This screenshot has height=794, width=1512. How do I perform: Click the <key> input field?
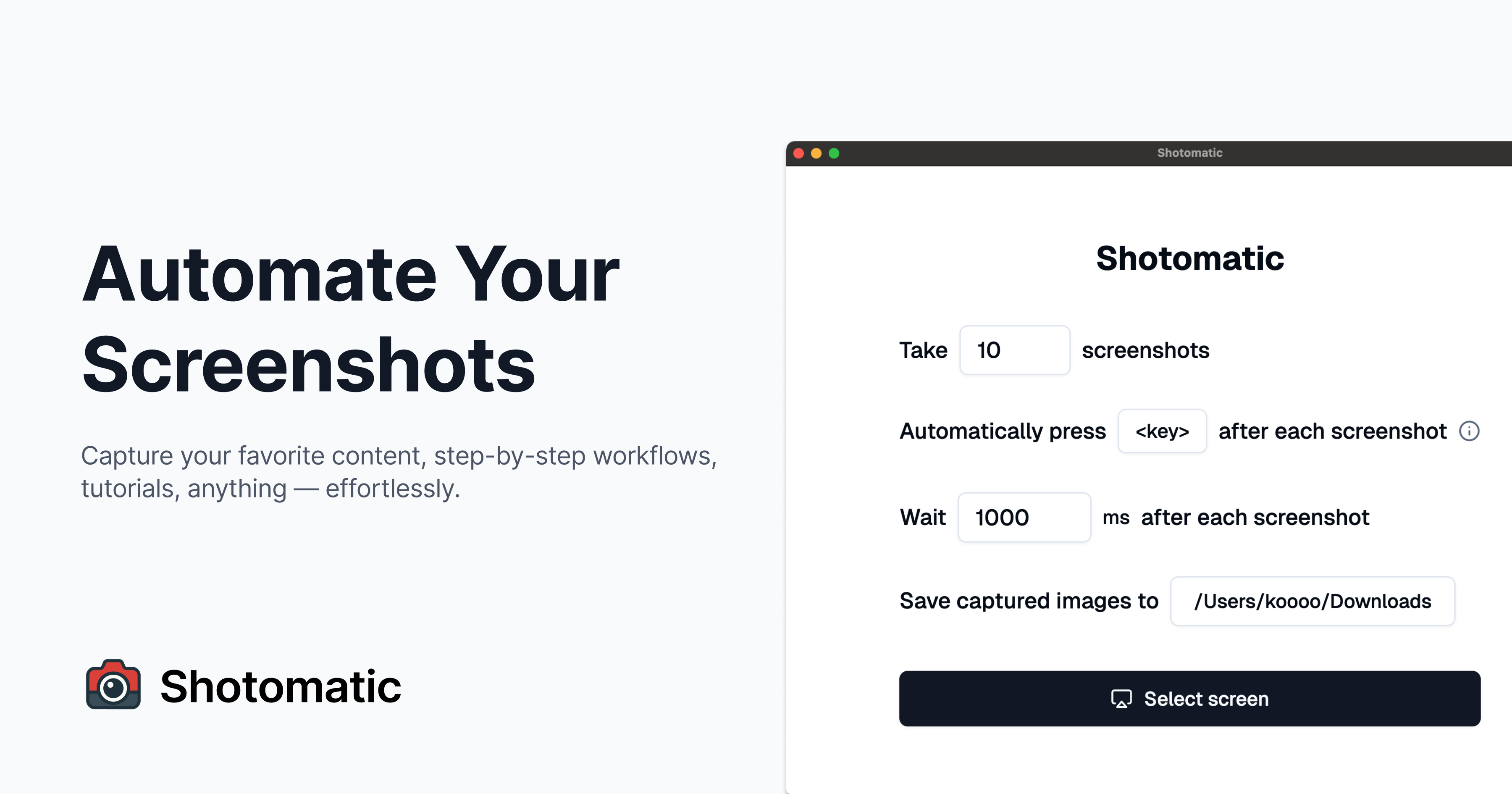point(1162,431)
